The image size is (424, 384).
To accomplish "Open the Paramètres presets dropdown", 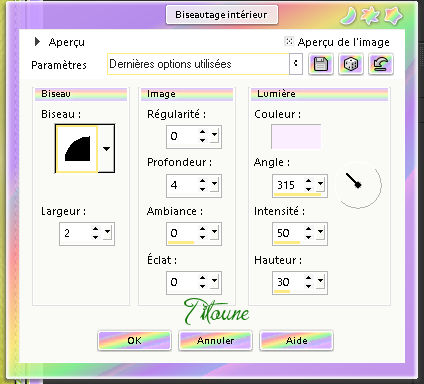I will click(296, 64).
